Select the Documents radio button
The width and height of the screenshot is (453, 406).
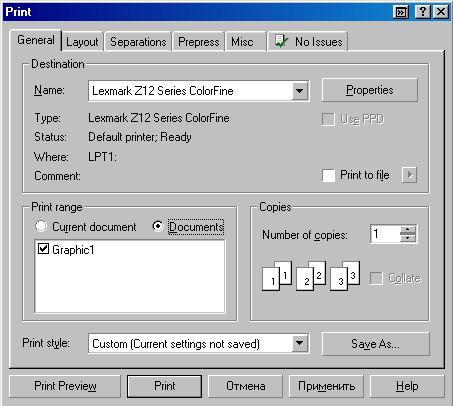158,226
